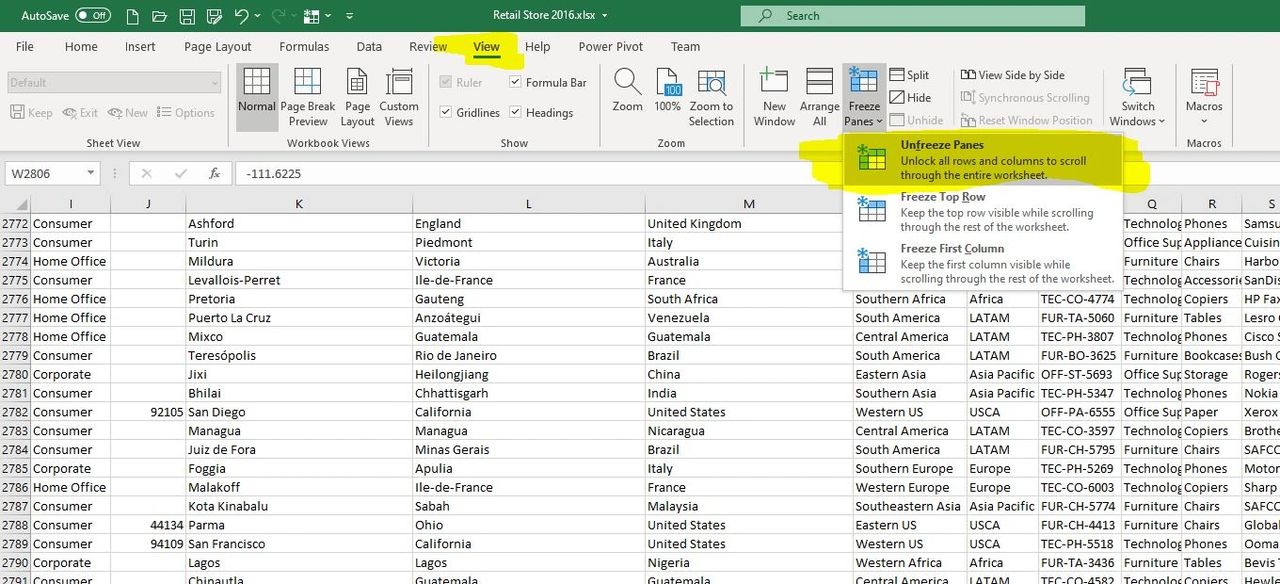The height and width of the screenshot is (584, 1280).
Task: Save the workbook using the Save icon
Action: pyautogui.click(x=187, y=16)
